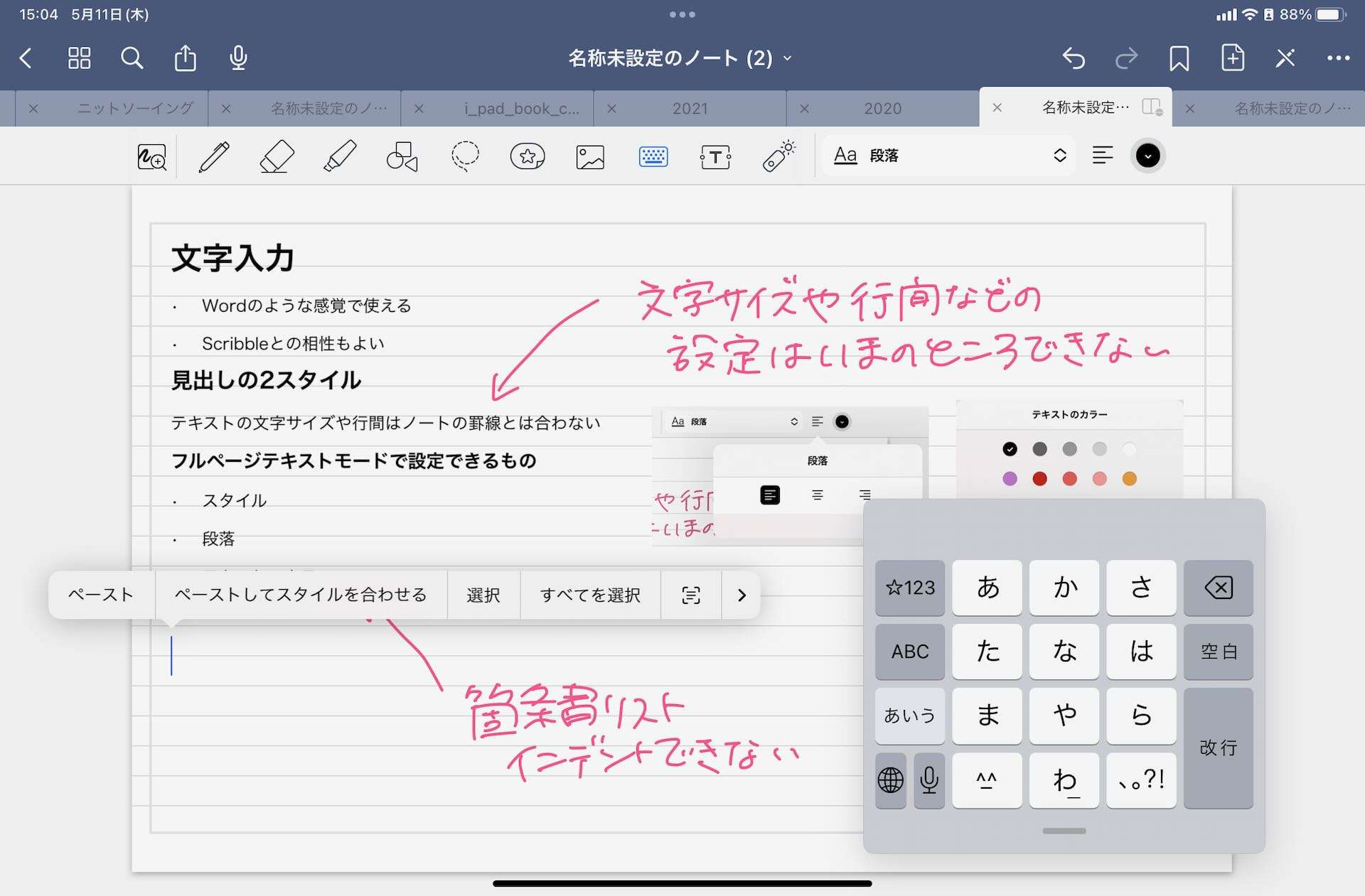Select the Eraser tool
1365x896 pixels.
pyautogui.click(x=277, y=156)
